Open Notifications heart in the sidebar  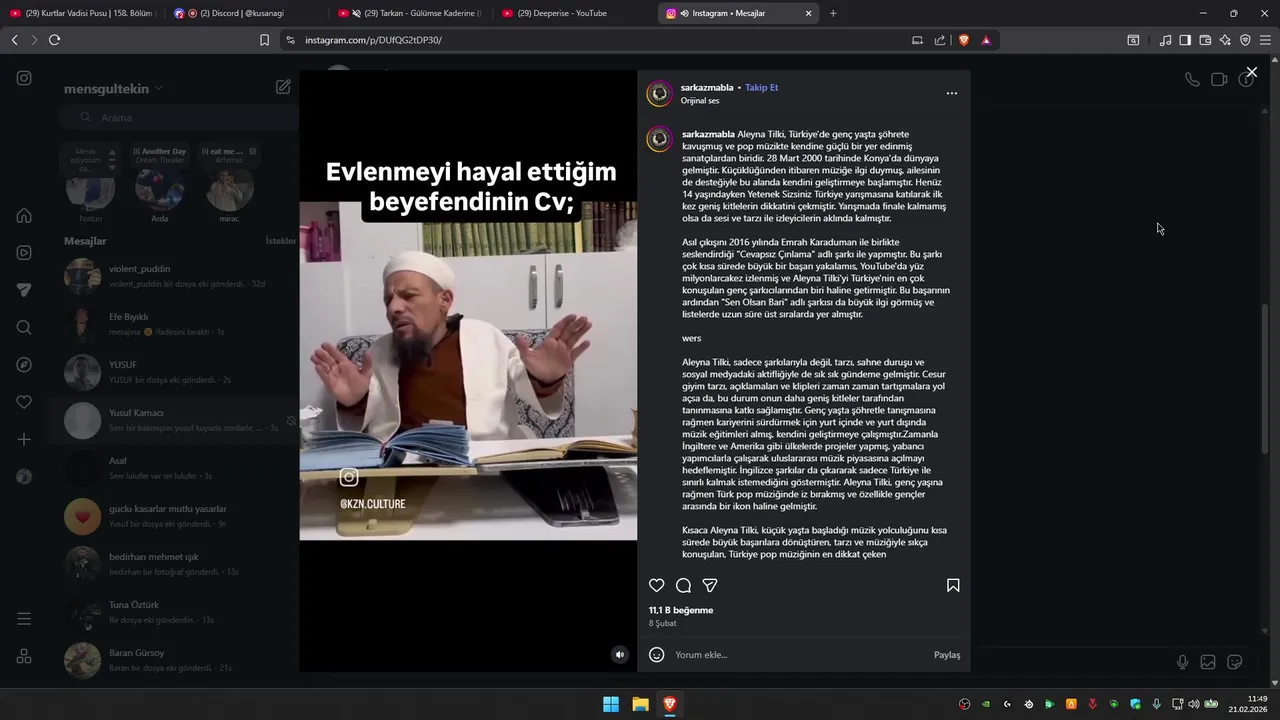point(24,402)
